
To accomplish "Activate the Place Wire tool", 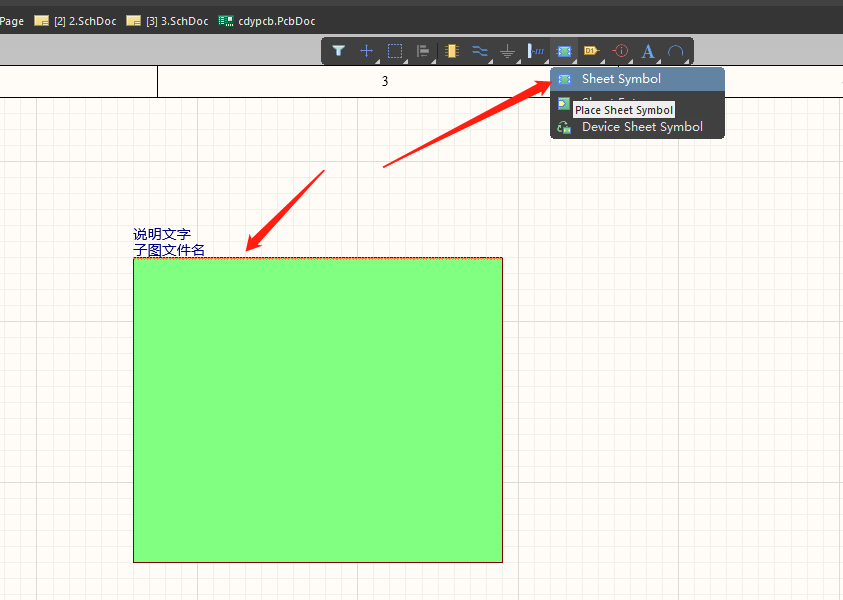I will pyautogui.click(x=480, y=51).
